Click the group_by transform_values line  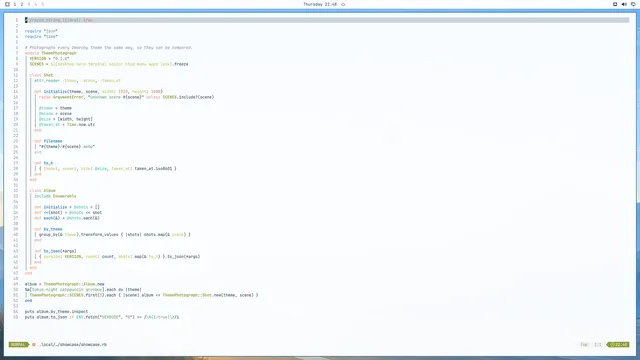coord(115,235)
